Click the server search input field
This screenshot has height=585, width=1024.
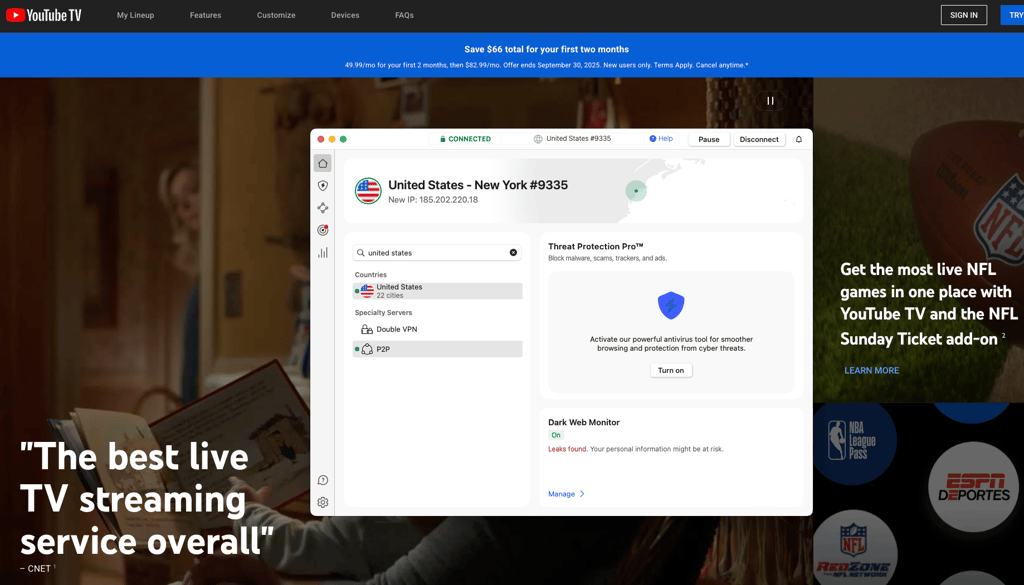tap(437, 253)
